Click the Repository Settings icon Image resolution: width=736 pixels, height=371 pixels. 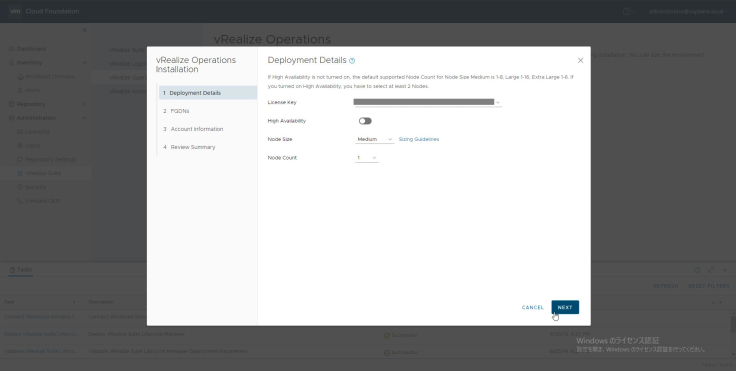point(20,159)
